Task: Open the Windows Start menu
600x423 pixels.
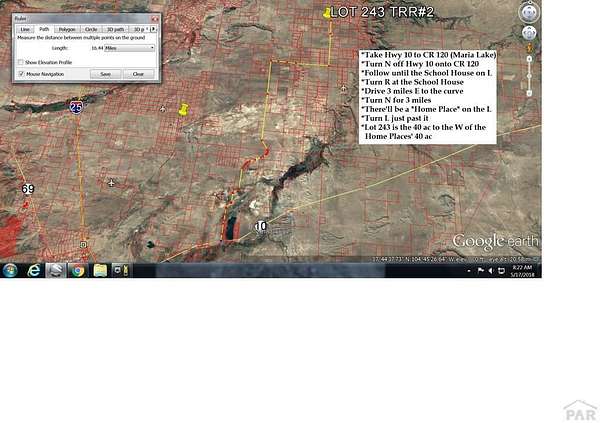Action: click(9, 270)
